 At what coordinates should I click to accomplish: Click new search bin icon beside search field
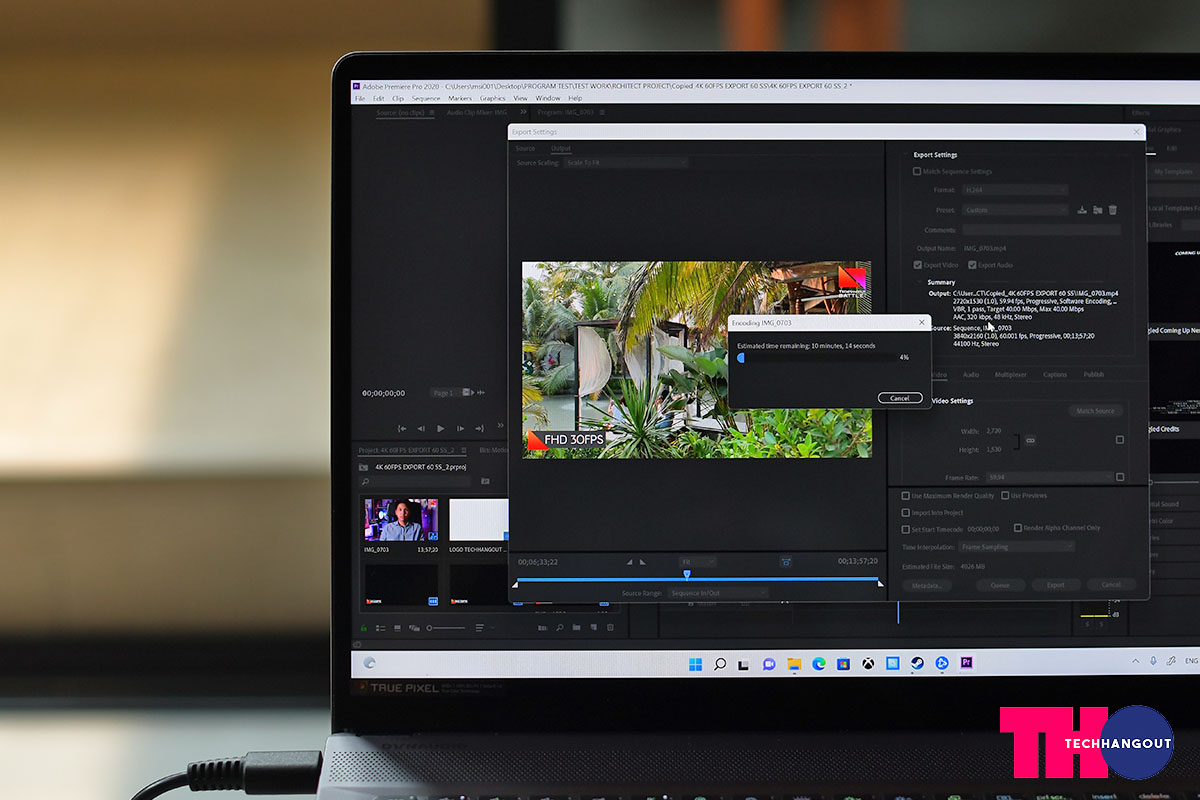(x=485, y=481)
